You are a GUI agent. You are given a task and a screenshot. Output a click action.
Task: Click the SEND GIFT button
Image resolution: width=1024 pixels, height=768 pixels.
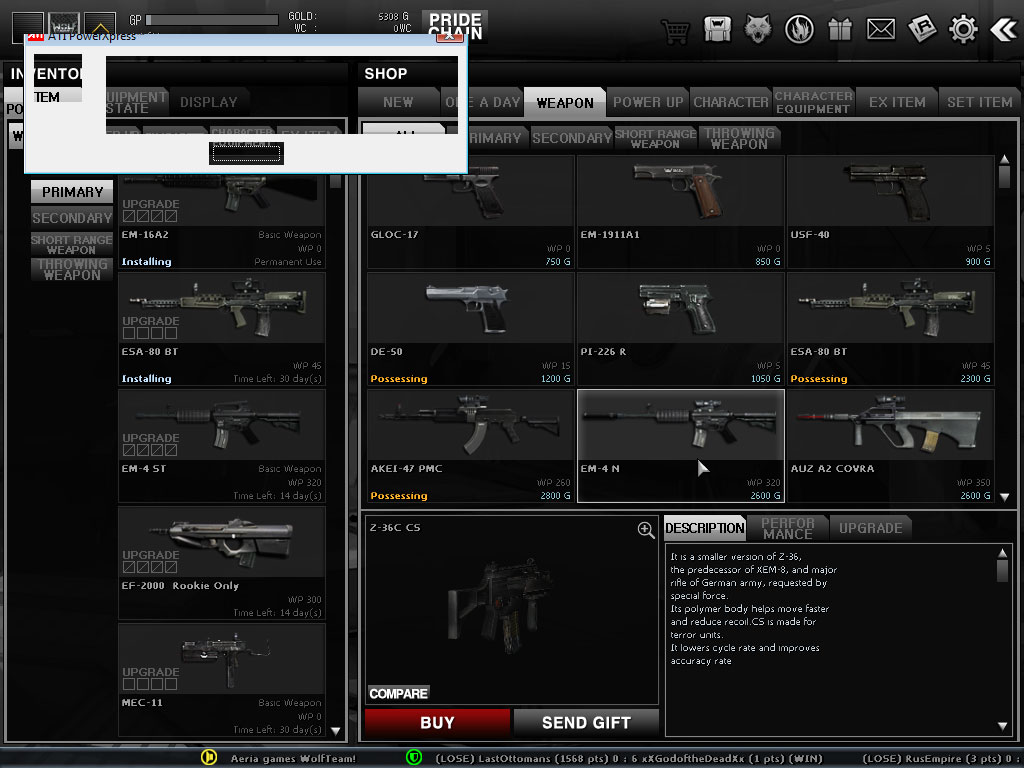pos(586,722)
